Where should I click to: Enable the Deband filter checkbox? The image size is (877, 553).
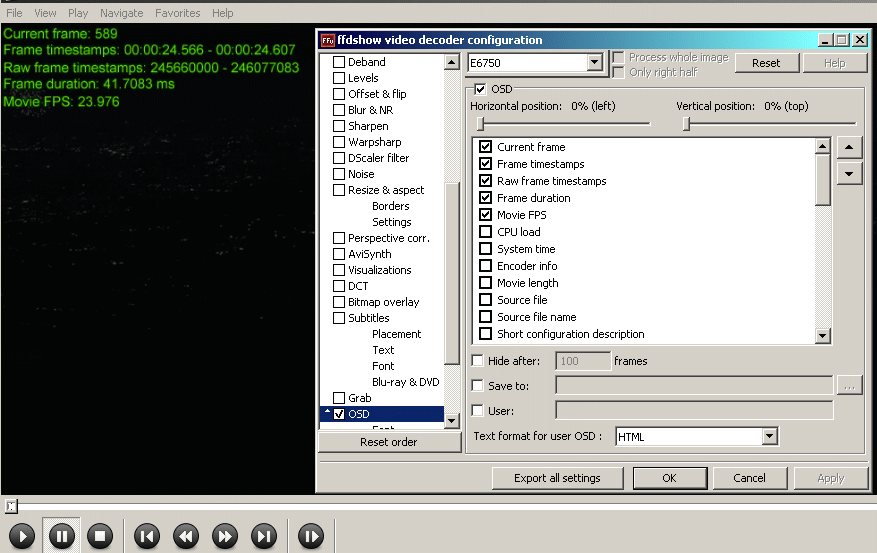pos(339,62)
